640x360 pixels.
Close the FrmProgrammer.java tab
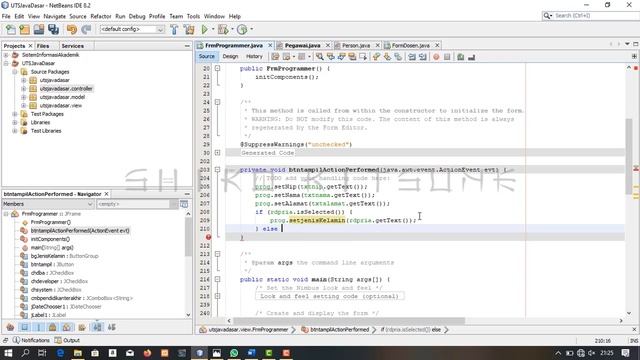pos(270,45)
